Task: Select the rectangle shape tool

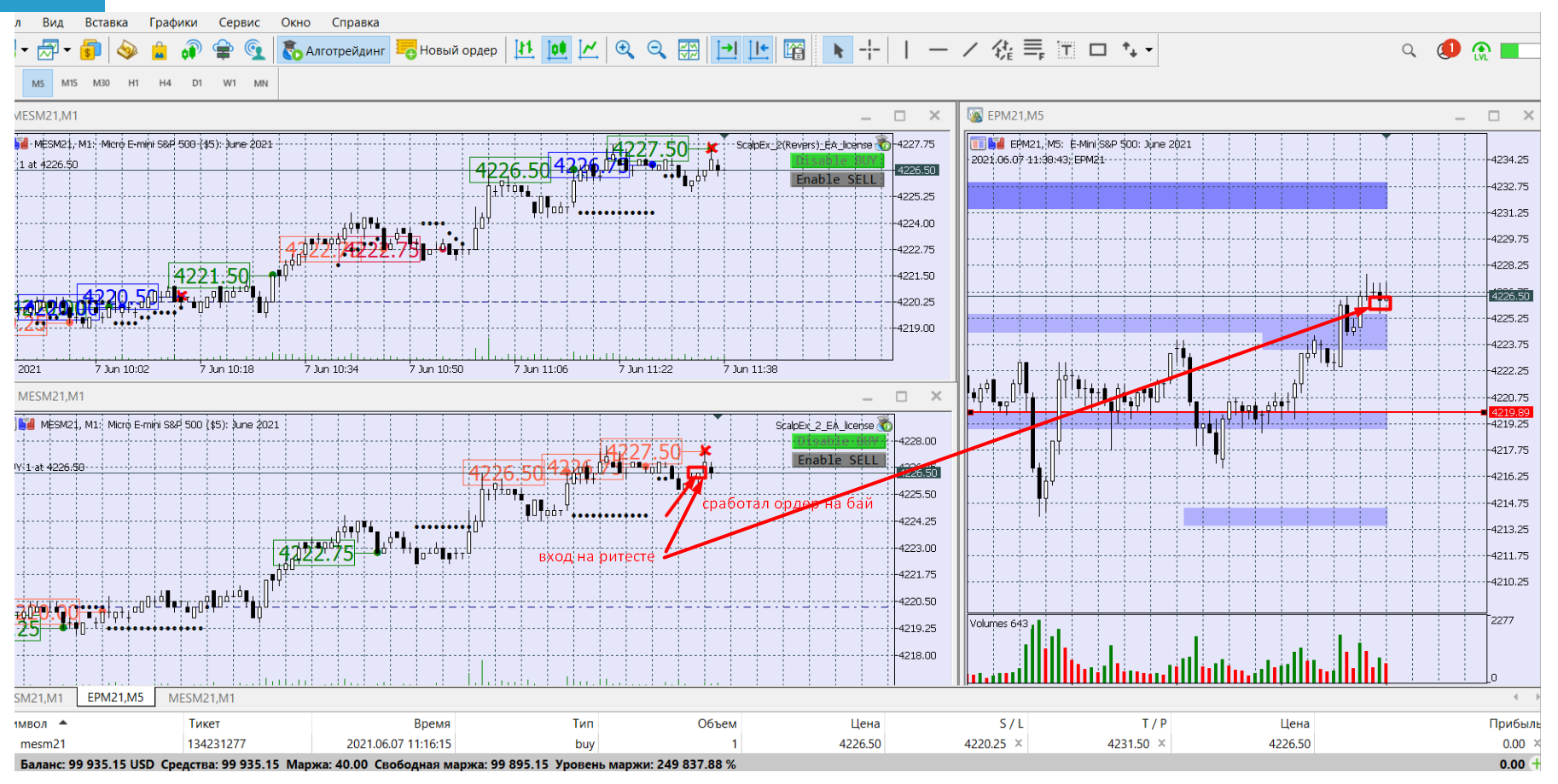Action: coord(1098,50)
